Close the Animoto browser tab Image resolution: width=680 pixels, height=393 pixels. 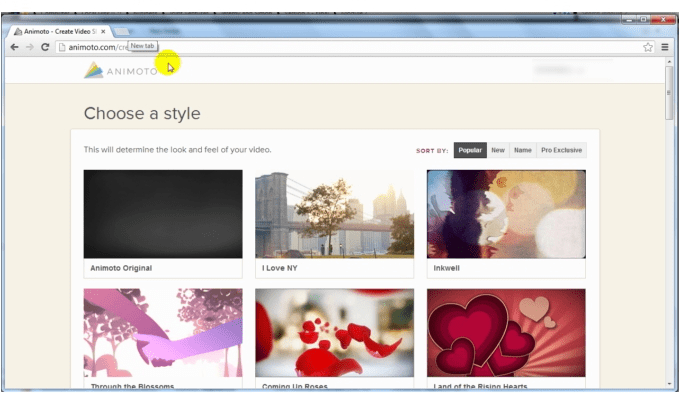(x=103, y=31)
